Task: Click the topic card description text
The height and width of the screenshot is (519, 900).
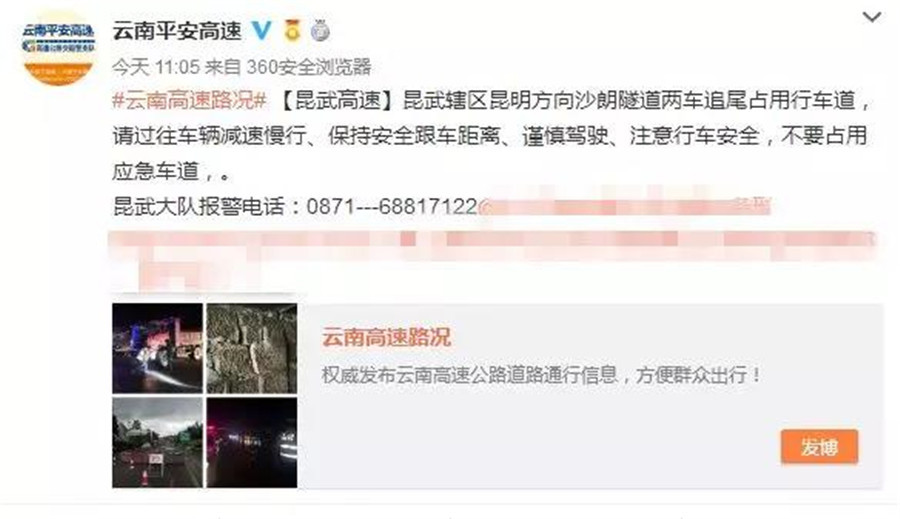Action: [542, 375]
